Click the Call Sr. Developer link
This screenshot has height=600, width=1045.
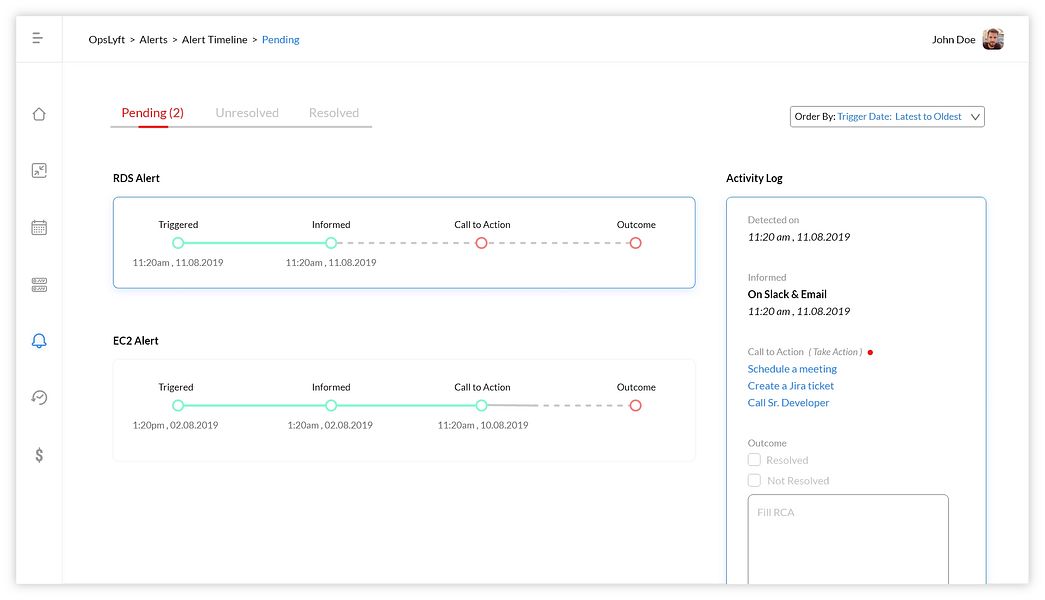point(788,403)
